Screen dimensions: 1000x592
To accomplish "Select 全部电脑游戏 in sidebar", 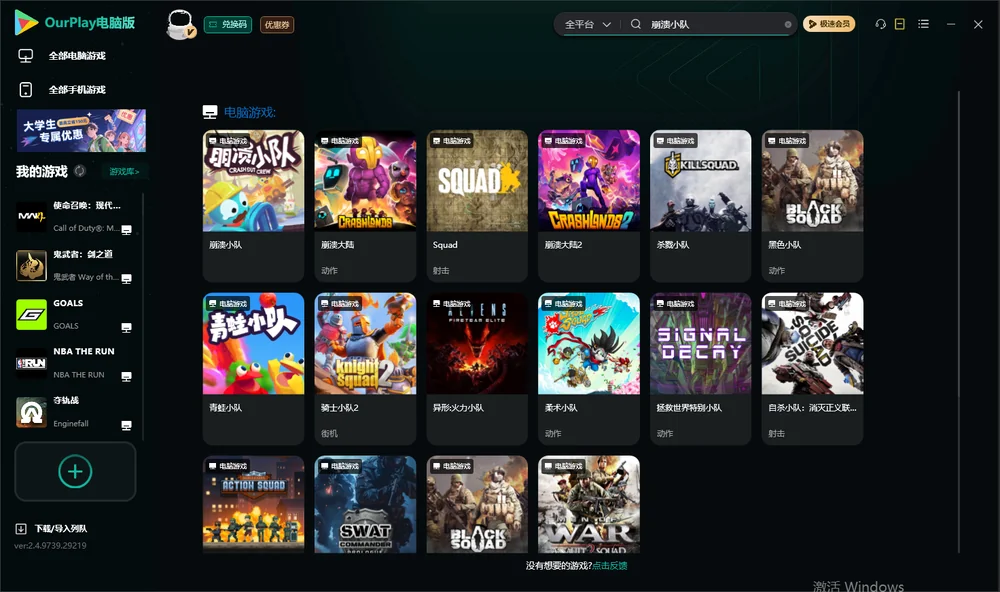I will [77, 56].
